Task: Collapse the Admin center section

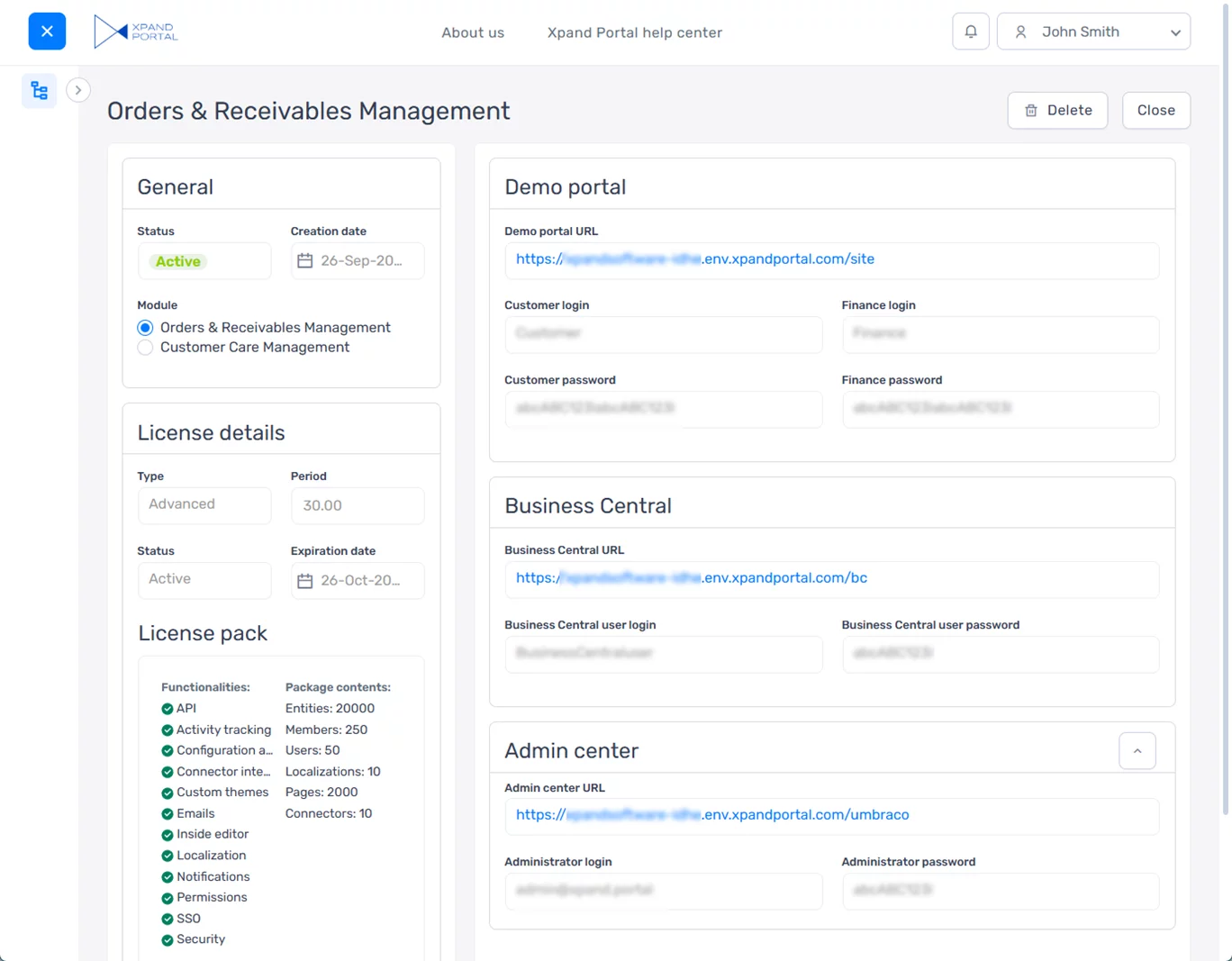Action: click(1137, 751)
